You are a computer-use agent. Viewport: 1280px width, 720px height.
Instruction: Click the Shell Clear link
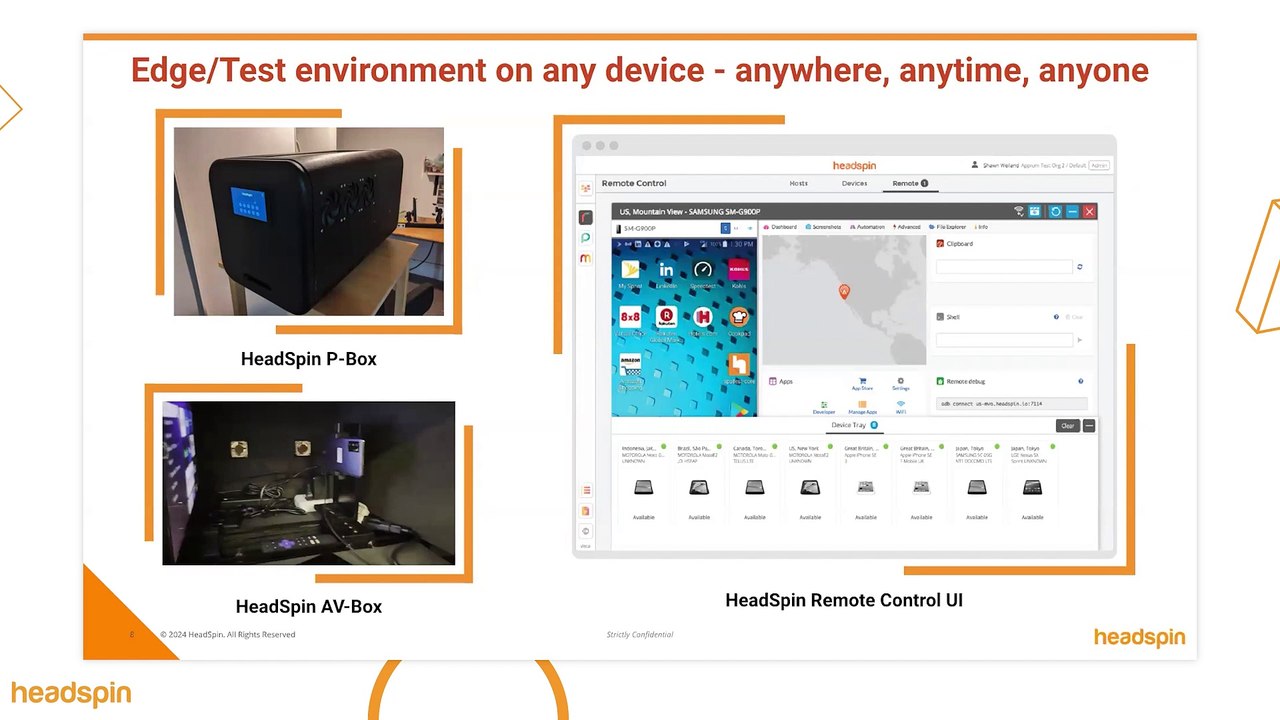pyautogui.click(x=1074, y=317)
